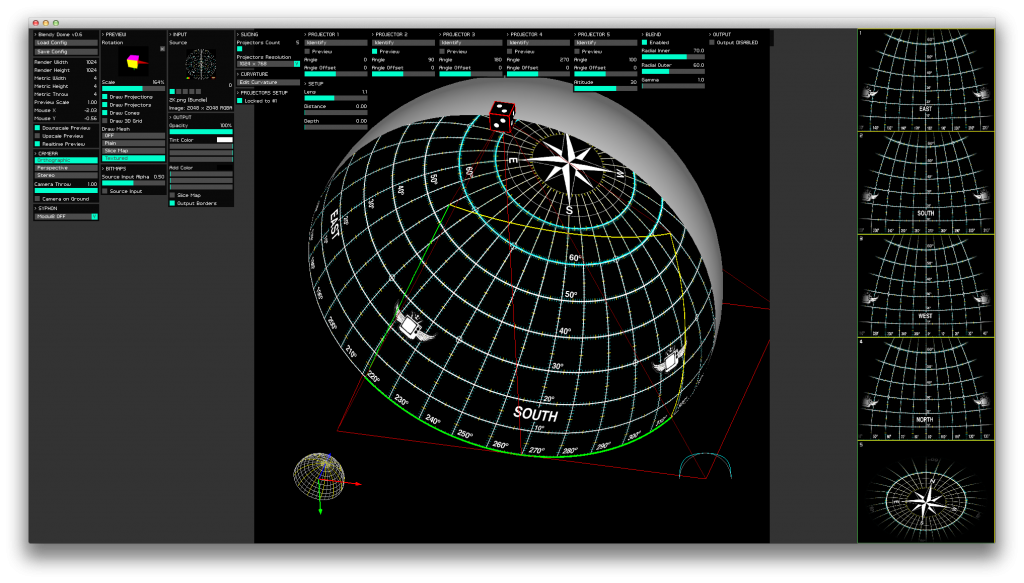Enable Camera on Ground
The image size is (1024, 583).
[38, 198]
